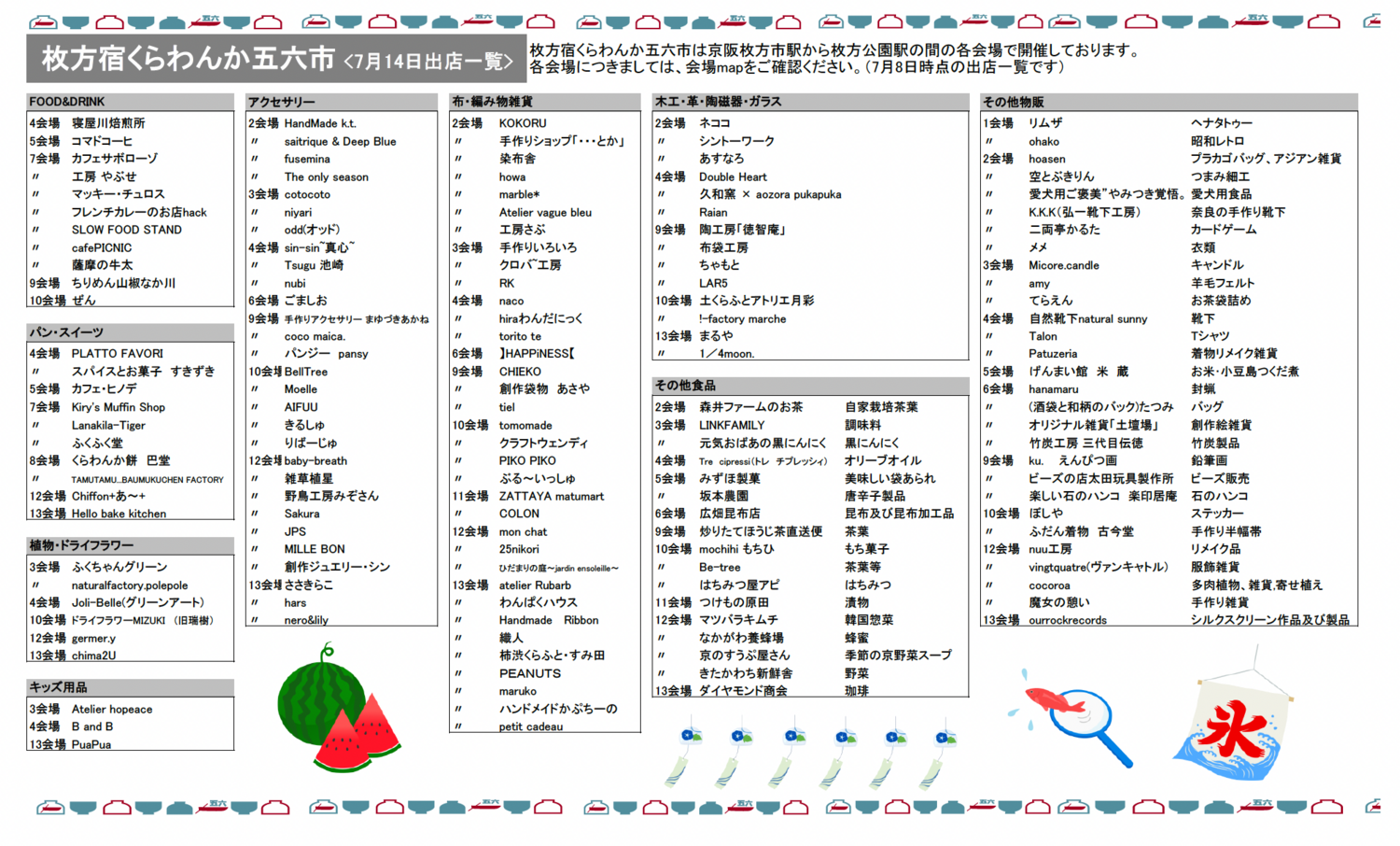Click the mochihi もちひ entry

click(x=736, y=549)
